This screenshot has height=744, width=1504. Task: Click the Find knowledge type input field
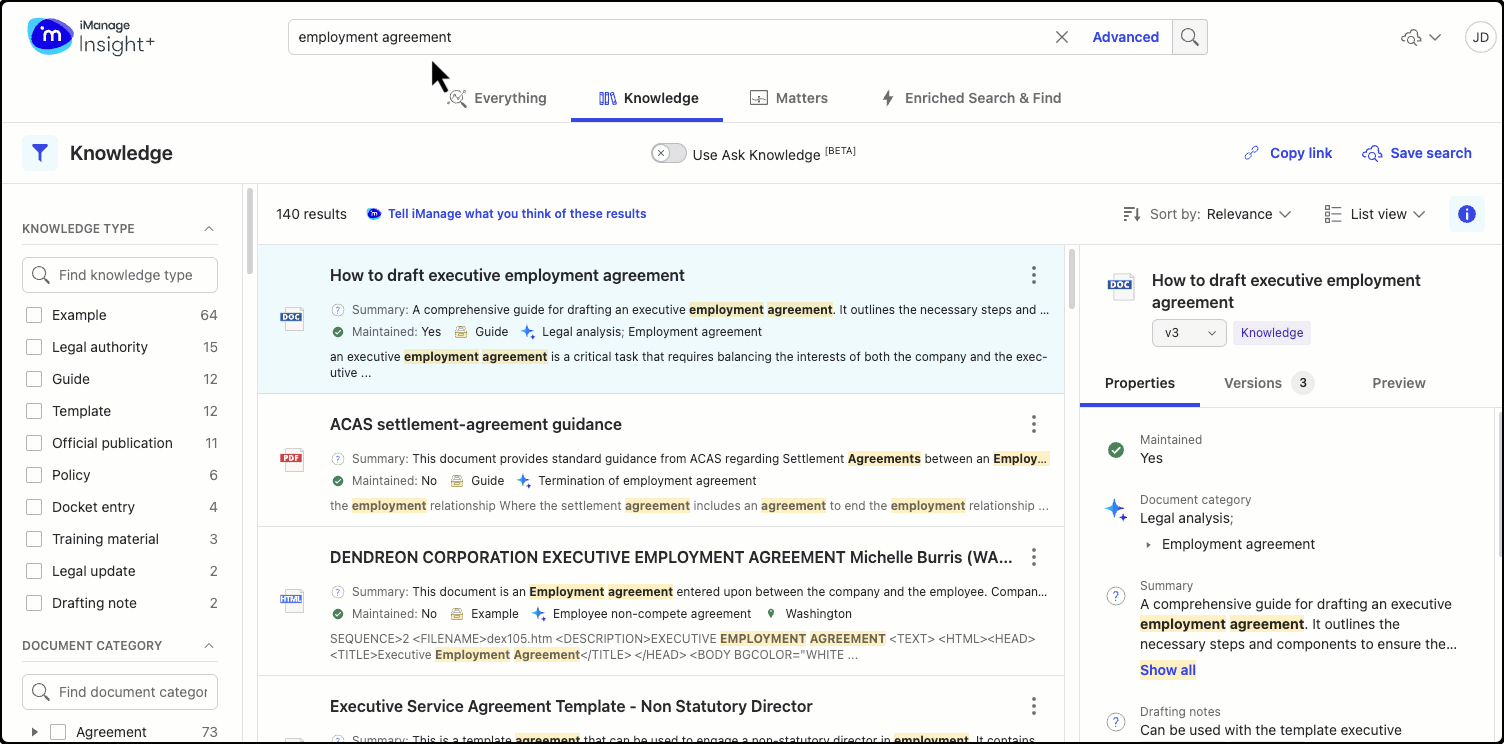[120, 275]
